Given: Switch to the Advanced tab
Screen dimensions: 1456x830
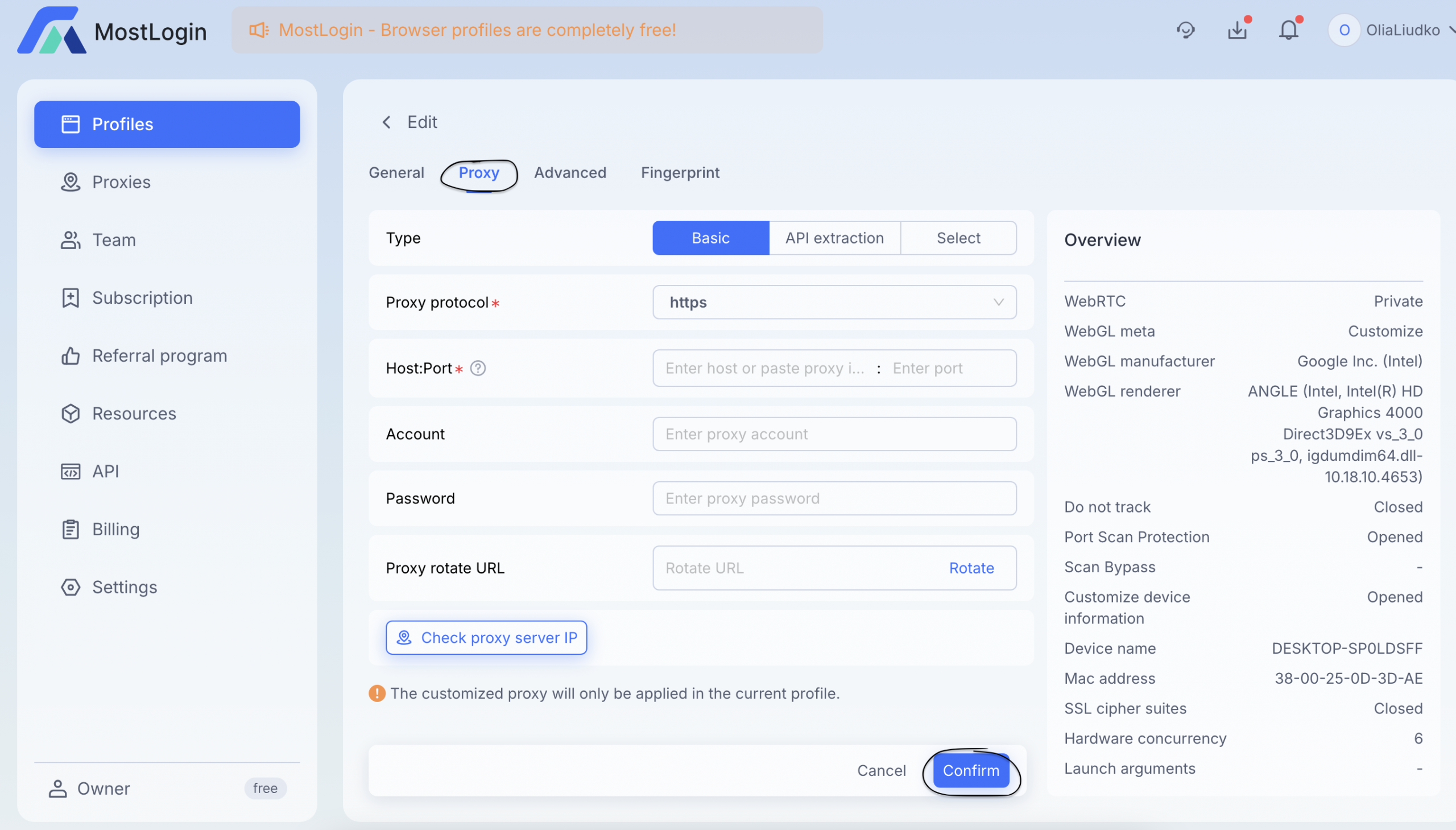Looking at the screenshot, I should [x=570, y=172].
